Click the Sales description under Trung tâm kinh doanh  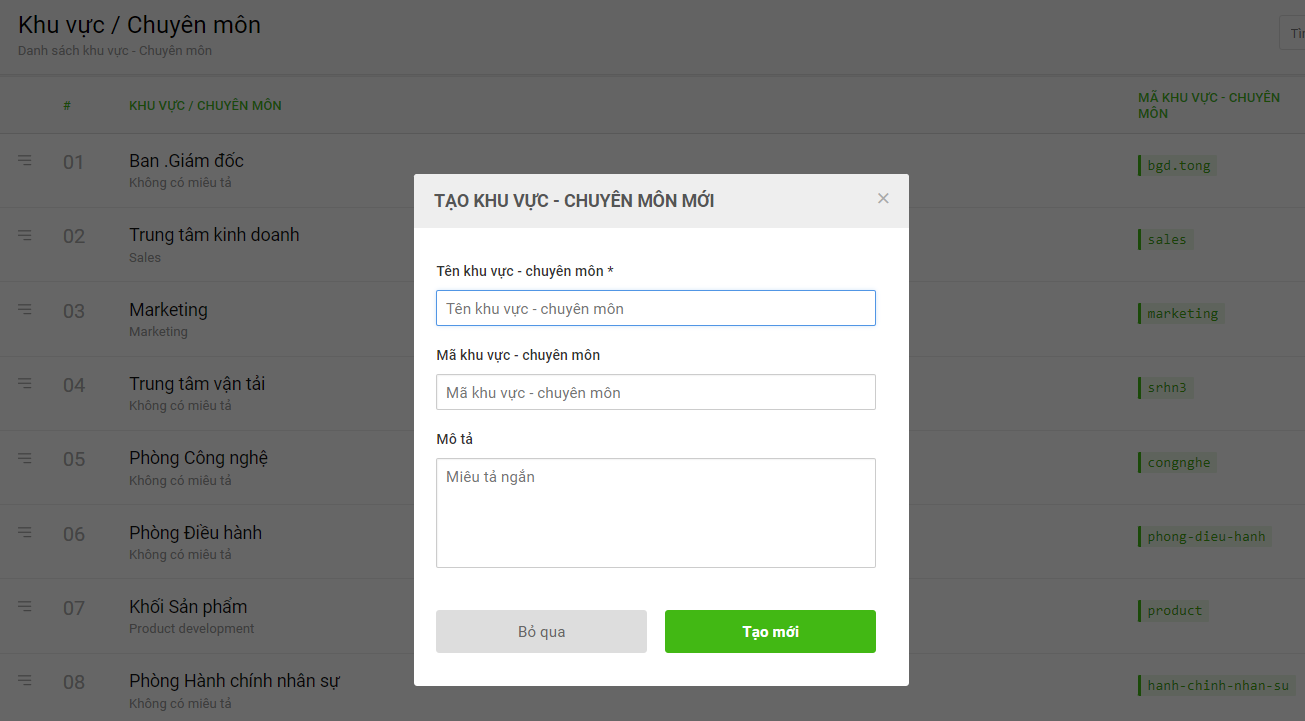pos(145,258)
